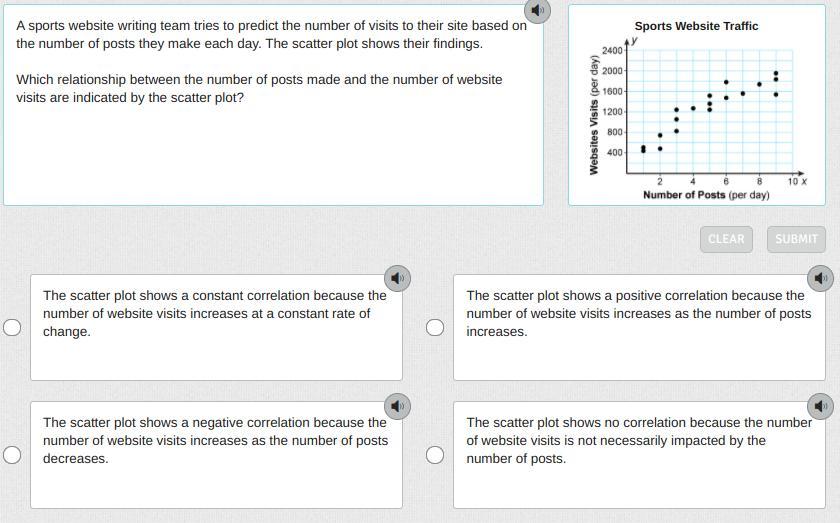Select the no correlation radio button
Image resolution: width=840 pixels, height=523 pixels.
435,455
